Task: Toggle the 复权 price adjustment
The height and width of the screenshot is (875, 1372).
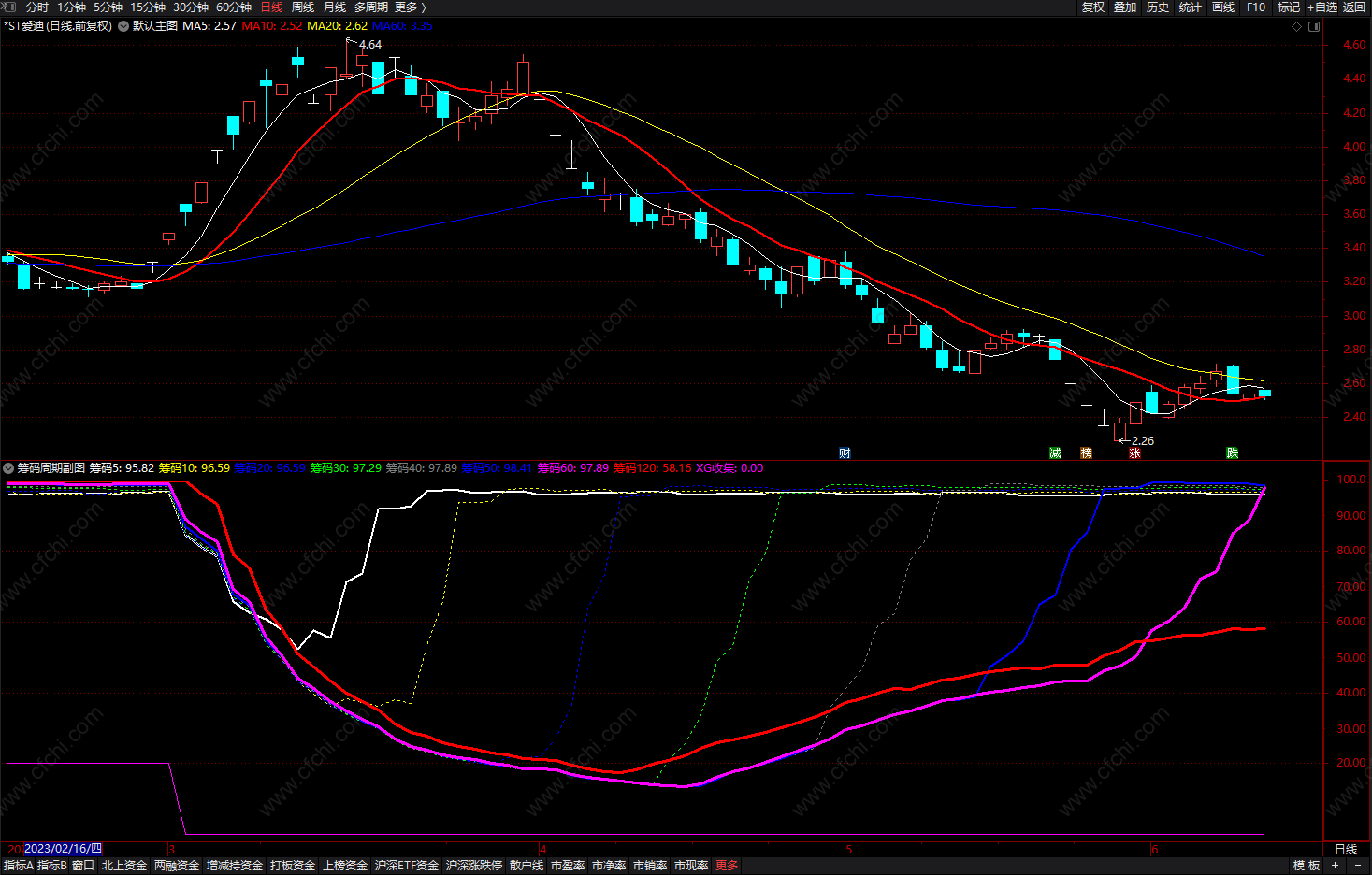Action: coord(1093,7)
